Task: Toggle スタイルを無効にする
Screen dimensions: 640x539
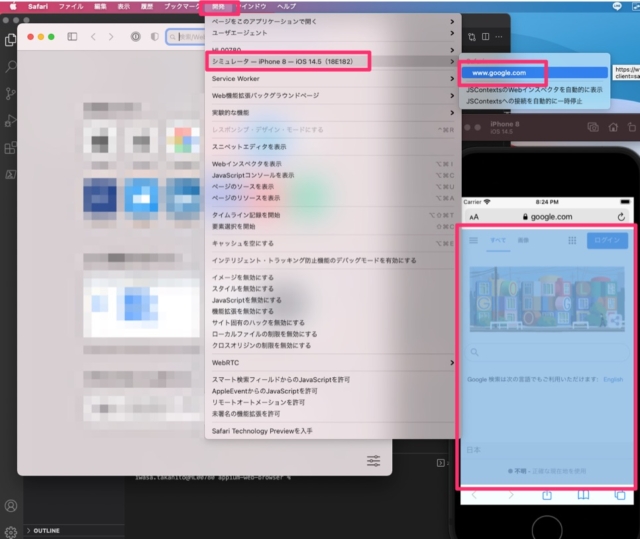Action: (332, 288)
